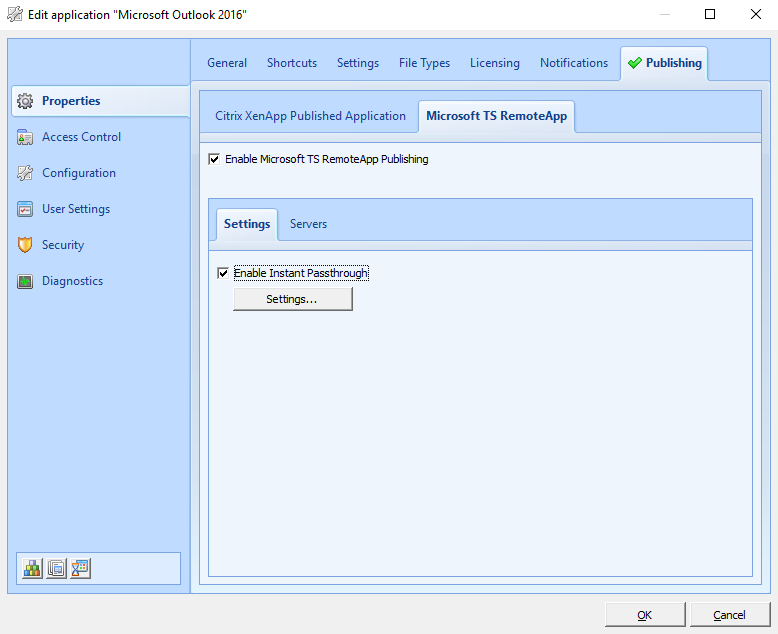This screenshot has width=778, height=634.
Task: Select the Microsoft TS RemoteApp tab
Action: [x=497, y=116]
